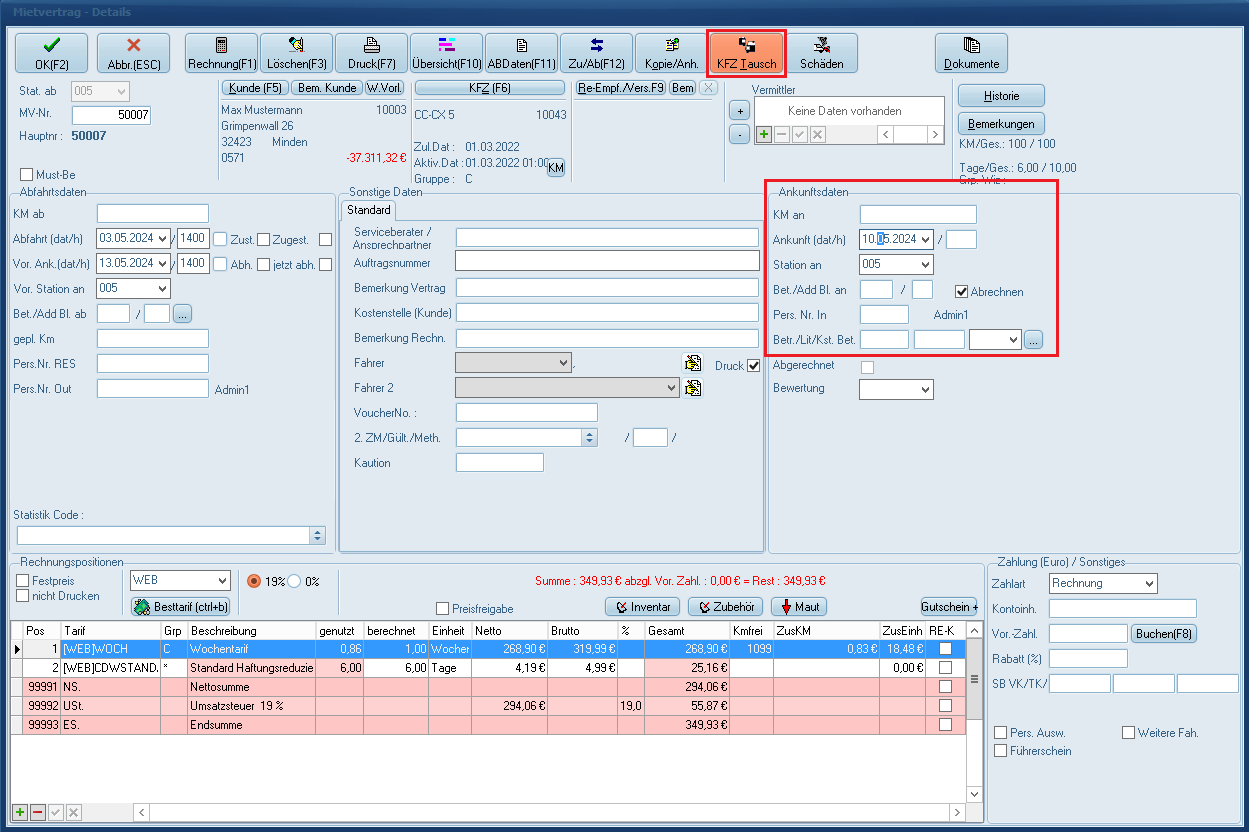
Task: Open the Schäden damages tool
Action: [x=821, y=53]
